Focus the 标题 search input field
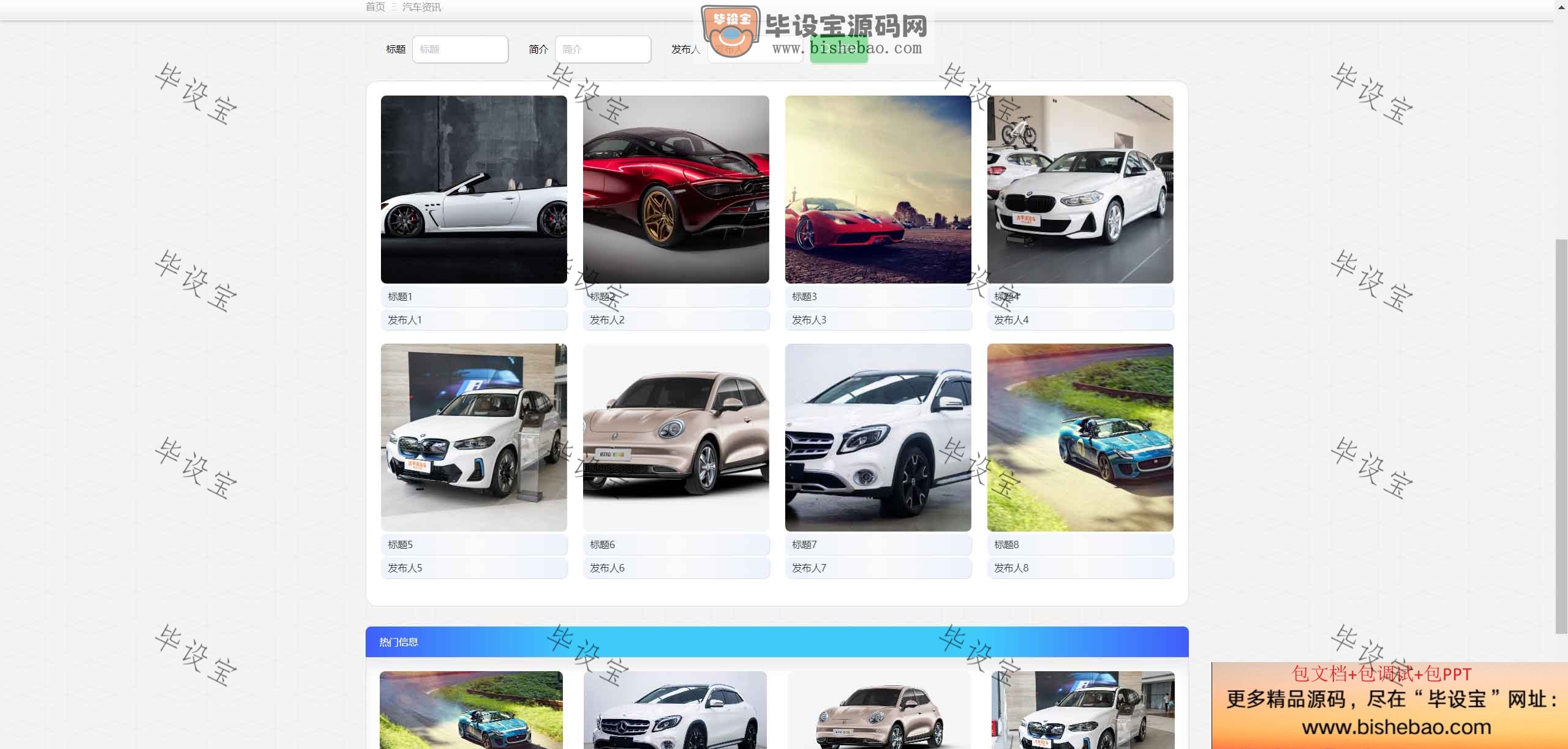The width and height of the screenshot is (1568, 749). tap(460, 49)
